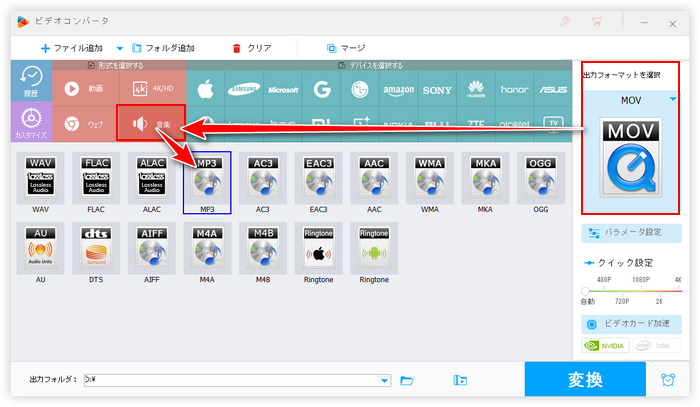Select the Apple device brand icon
Screen dimensions: 700x407
click(207, 88)
